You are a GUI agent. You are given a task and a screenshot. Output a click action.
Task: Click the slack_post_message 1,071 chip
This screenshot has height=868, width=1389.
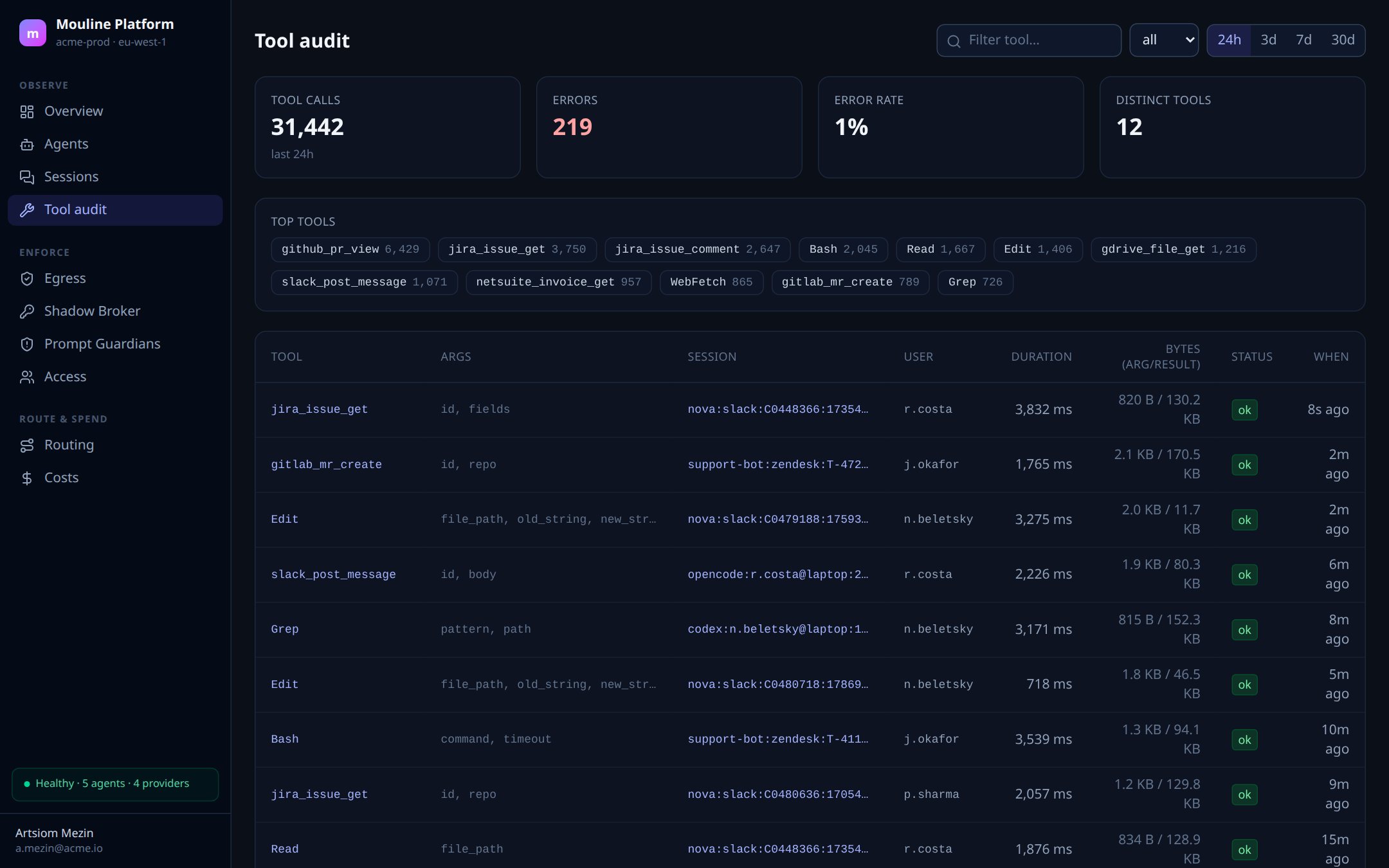[364, 282]
